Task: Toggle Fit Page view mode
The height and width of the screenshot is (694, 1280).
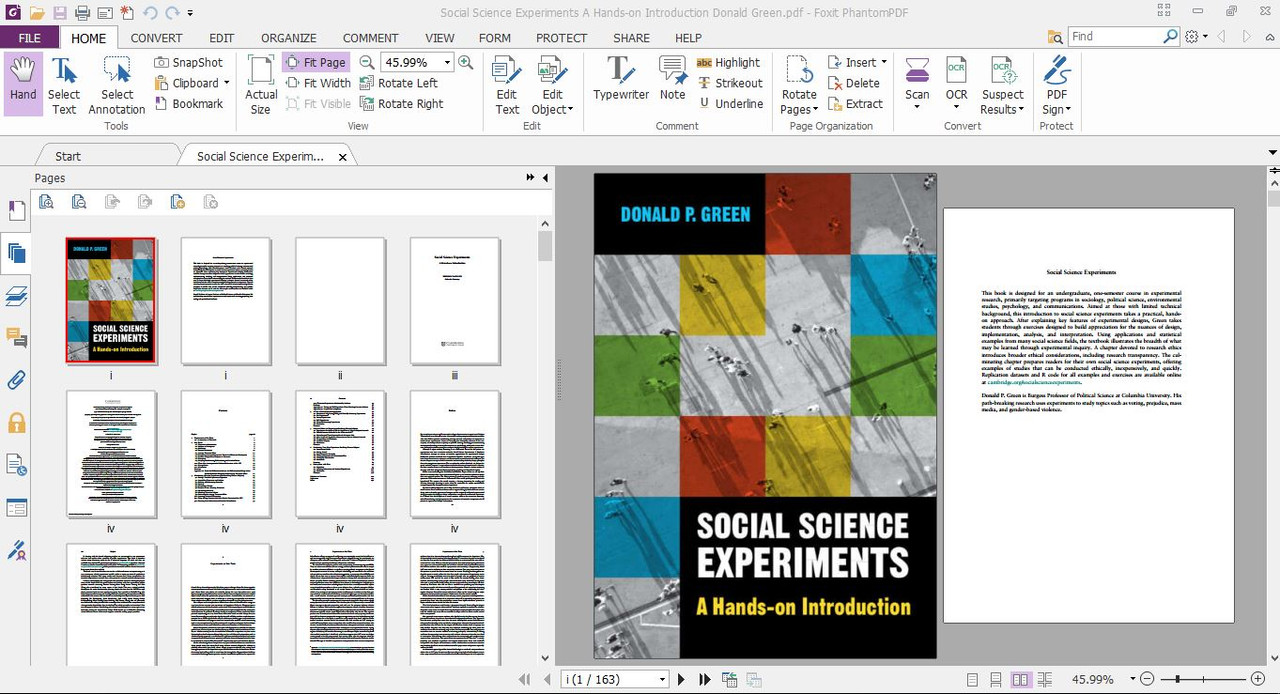Action: point(316,62)
